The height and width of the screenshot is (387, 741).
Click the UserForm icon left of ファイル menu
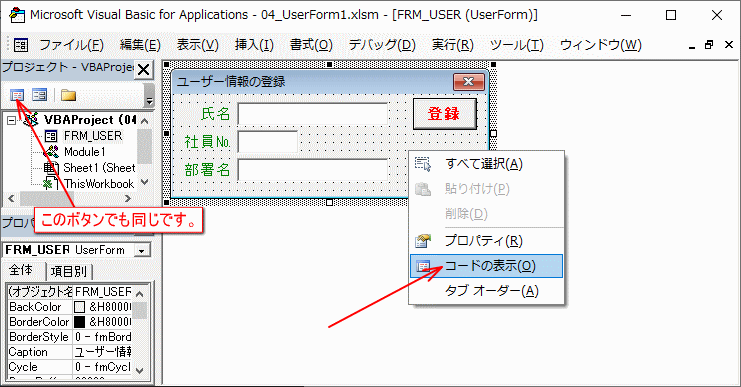tap(21, 45)
